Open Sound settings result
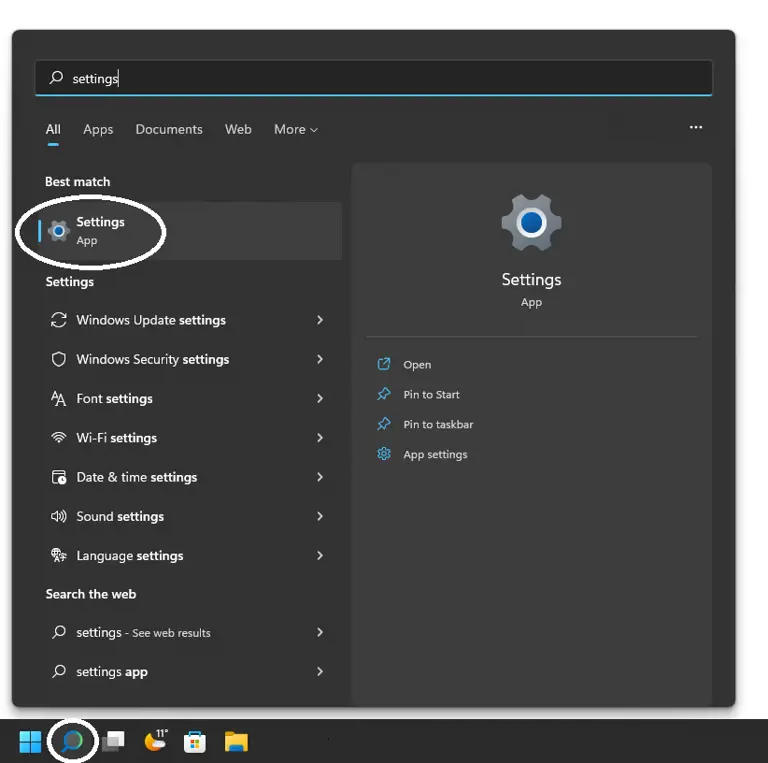 pos(120,516)
